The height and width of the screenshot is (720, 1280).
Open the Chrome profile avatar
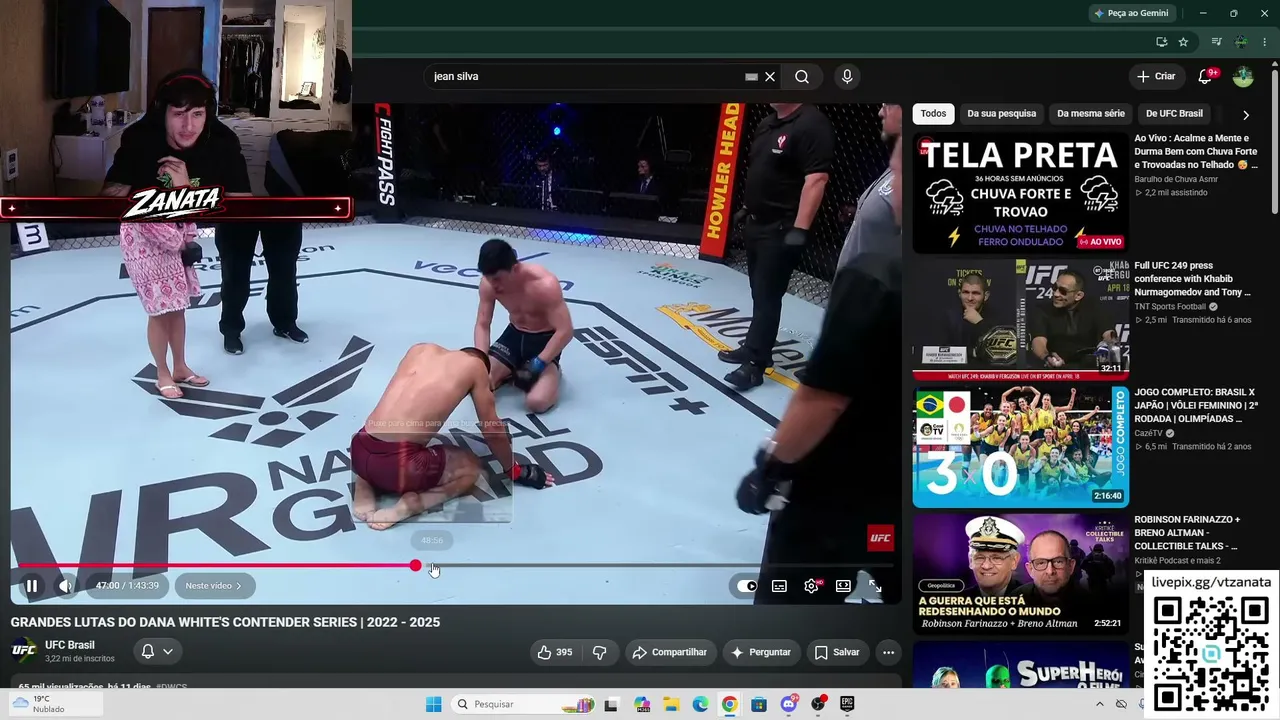pos(1241,42)
